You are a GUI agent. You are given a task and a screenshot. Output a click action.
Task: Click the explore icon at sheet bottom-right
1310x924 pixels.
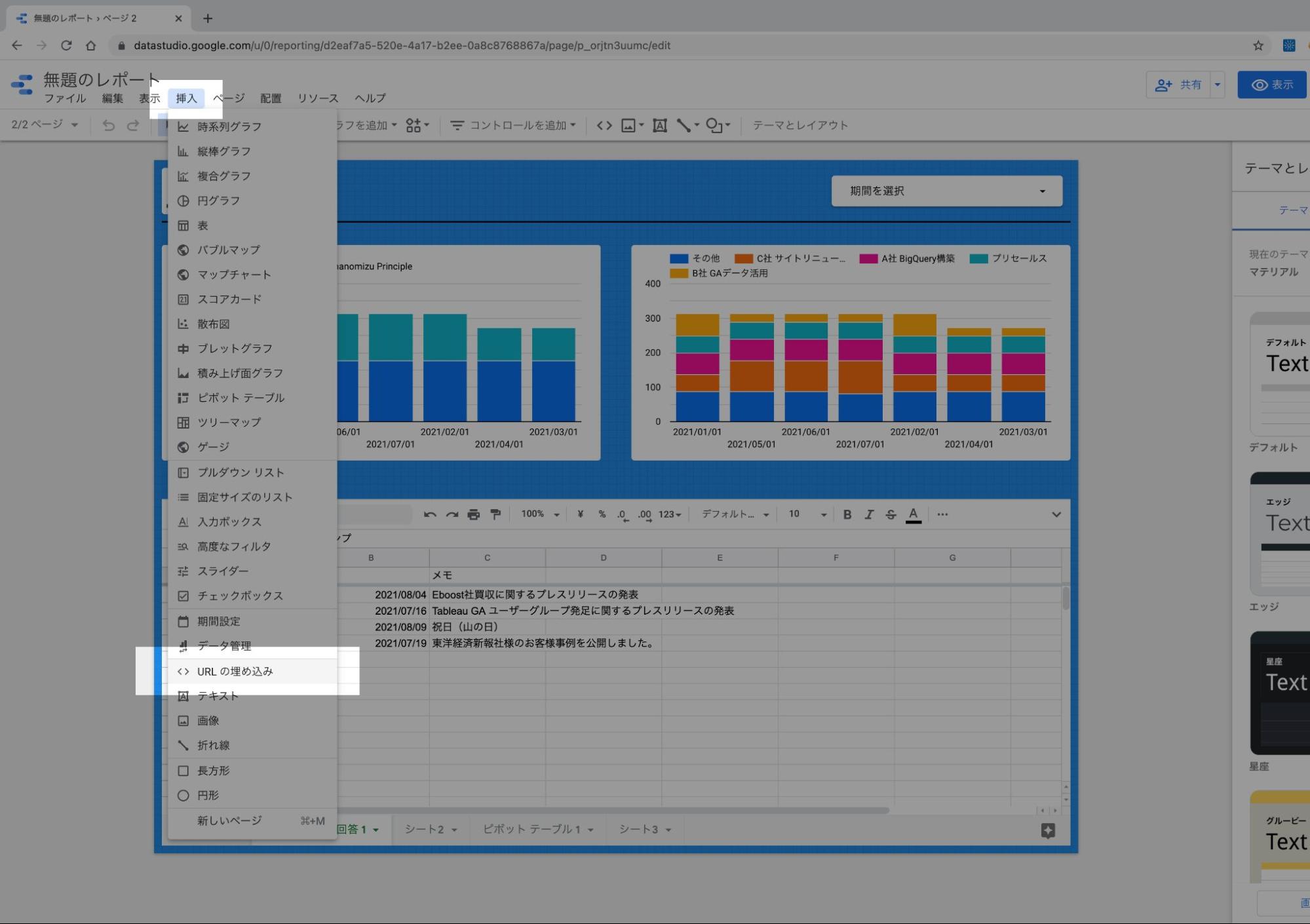1047,830
